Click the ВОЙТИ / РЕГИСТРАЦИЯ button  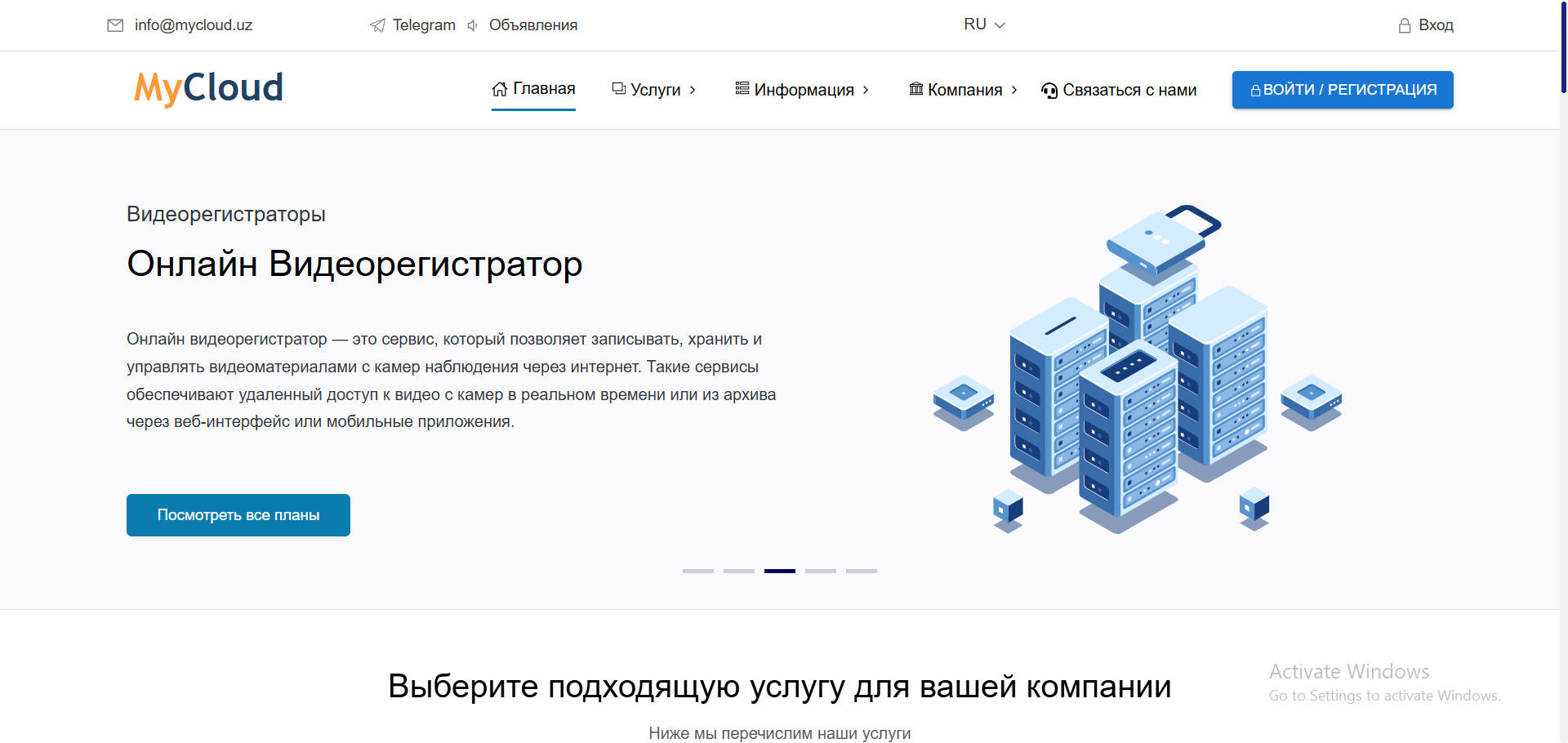coord(1342,90)
